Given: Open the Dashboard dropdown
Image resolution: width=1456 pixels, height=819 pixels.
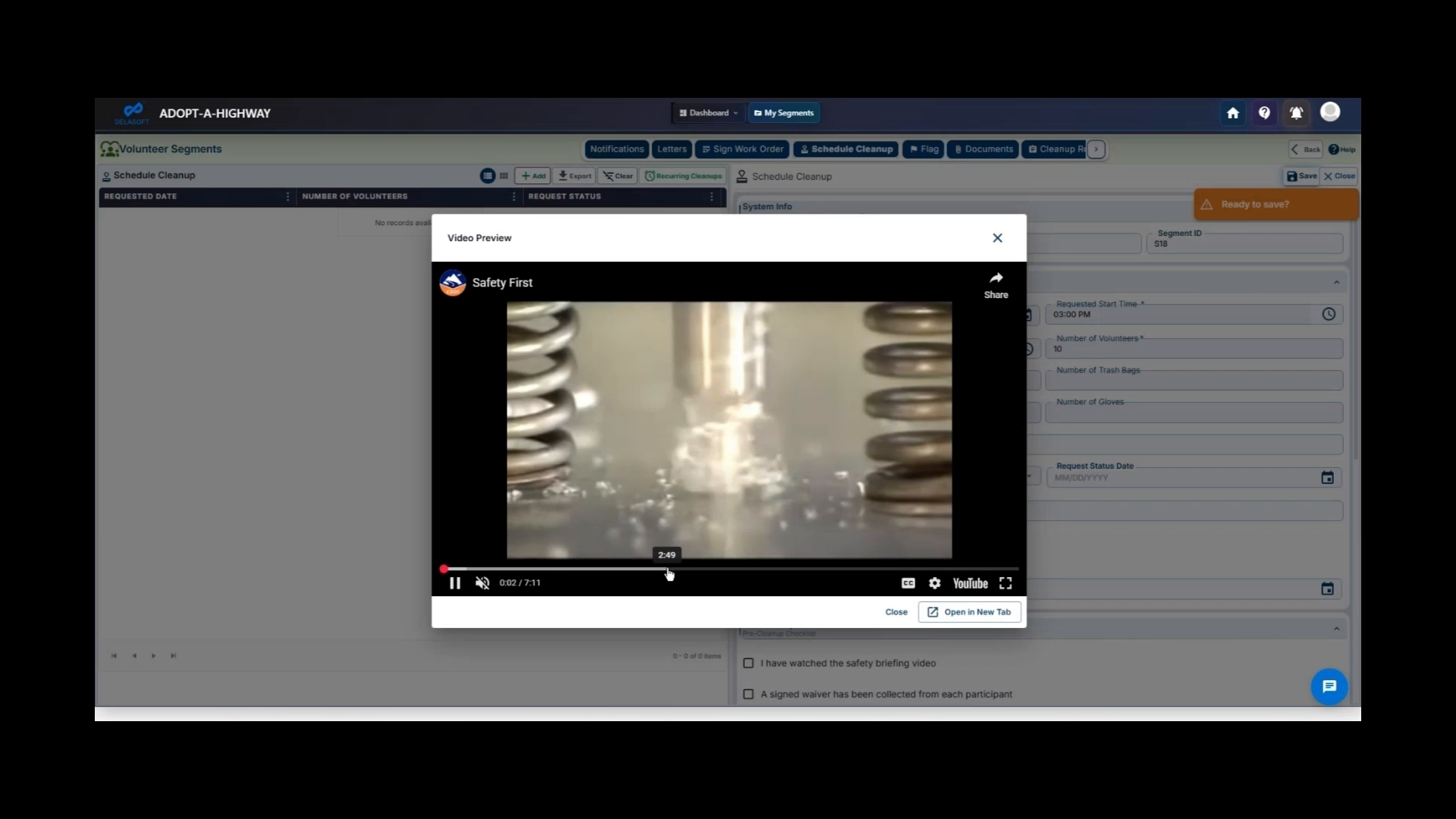Looking at the screenshot, I should [708, 112].
